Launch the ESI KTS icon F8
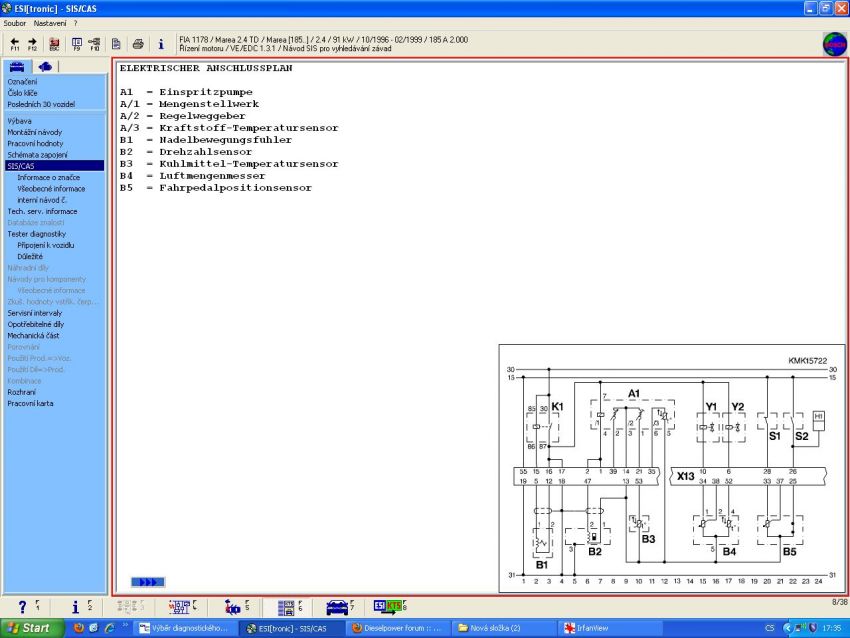Viewport: 850px width, 638px height. [388, 607]
